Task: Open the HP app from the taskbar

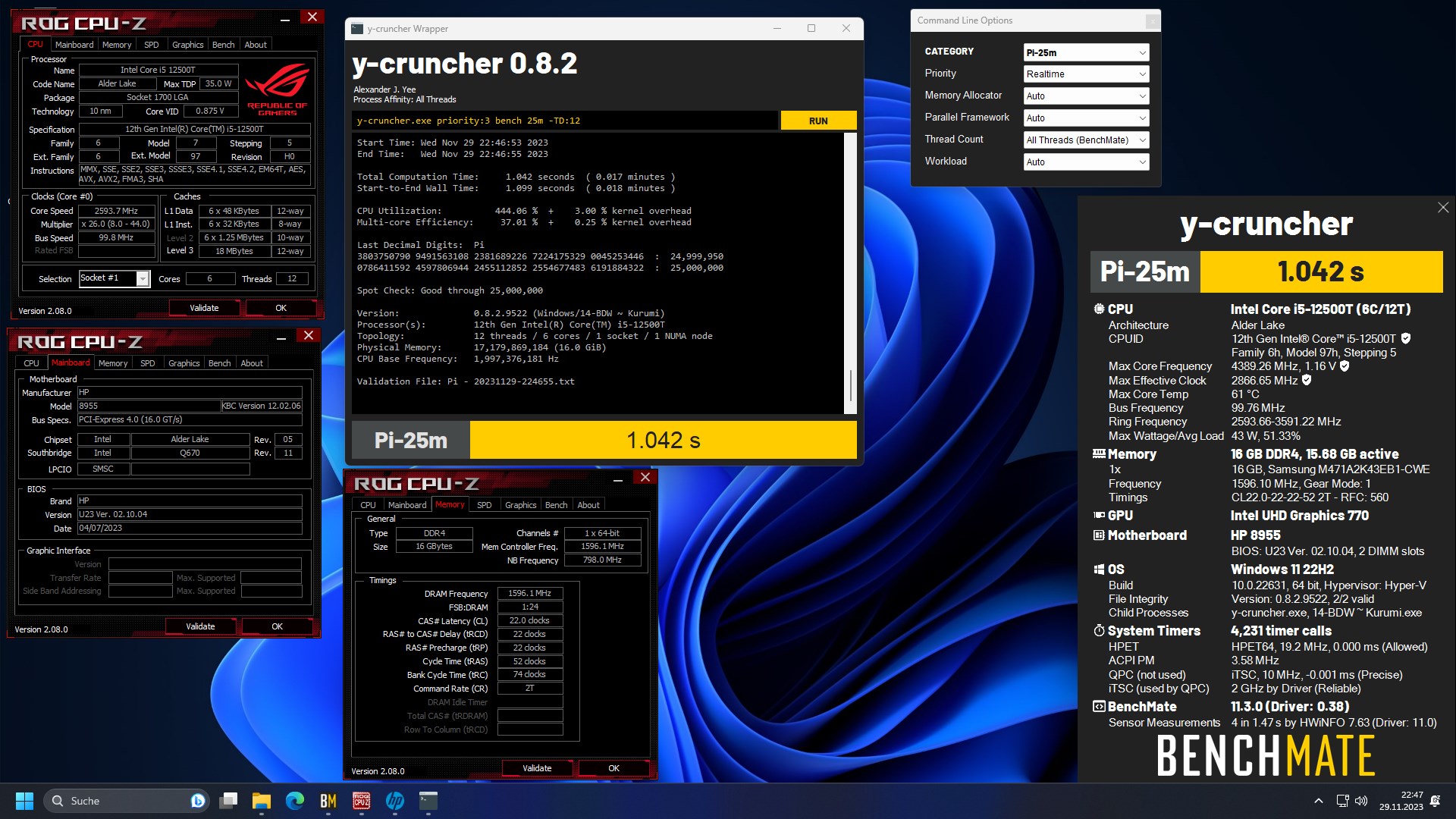Action: click(x=395, y=801)
